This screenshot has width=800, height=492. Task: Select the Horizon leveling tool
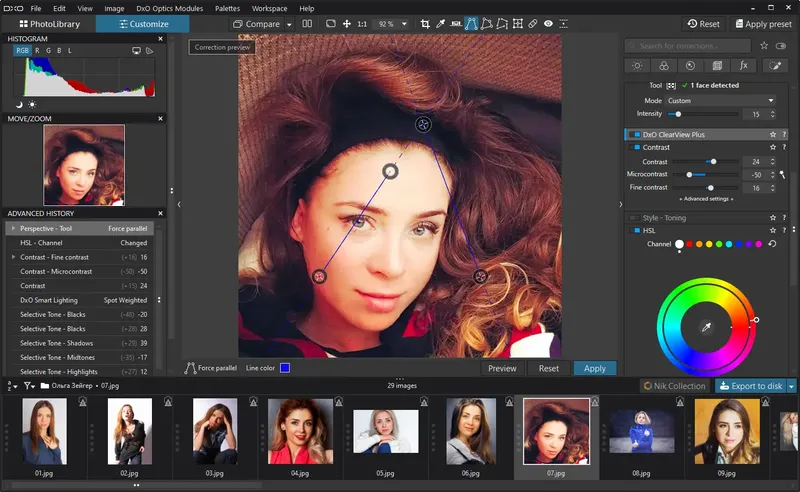click(x=457, y=24)
